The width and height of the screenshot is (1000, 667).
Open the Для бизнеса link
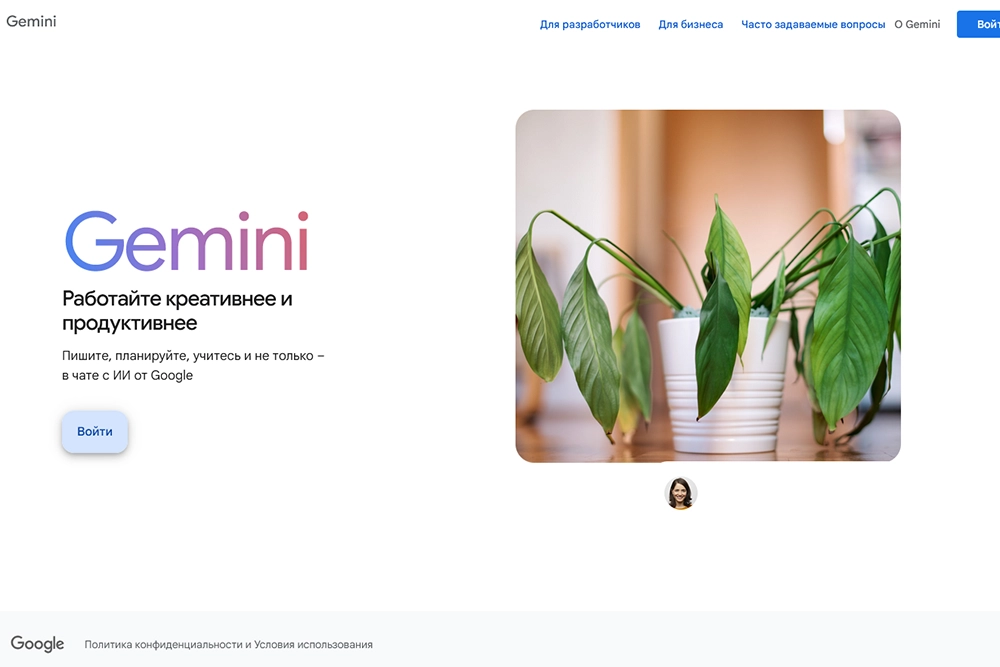point(691,24)
